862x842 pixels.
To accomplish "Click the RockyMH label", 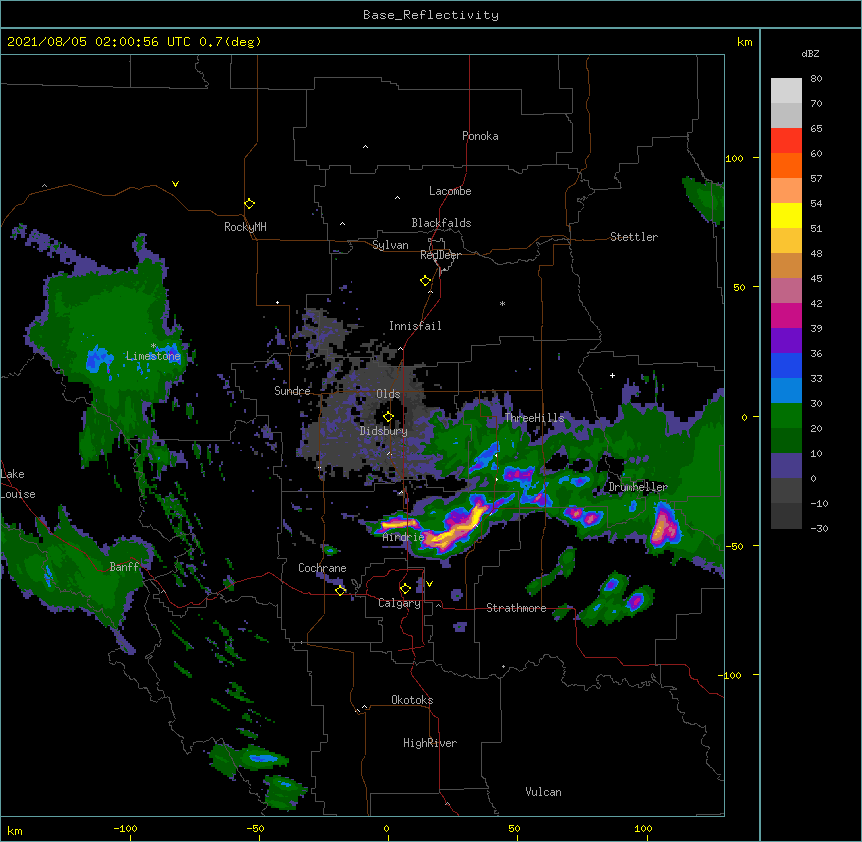I will tap(245, 227).
